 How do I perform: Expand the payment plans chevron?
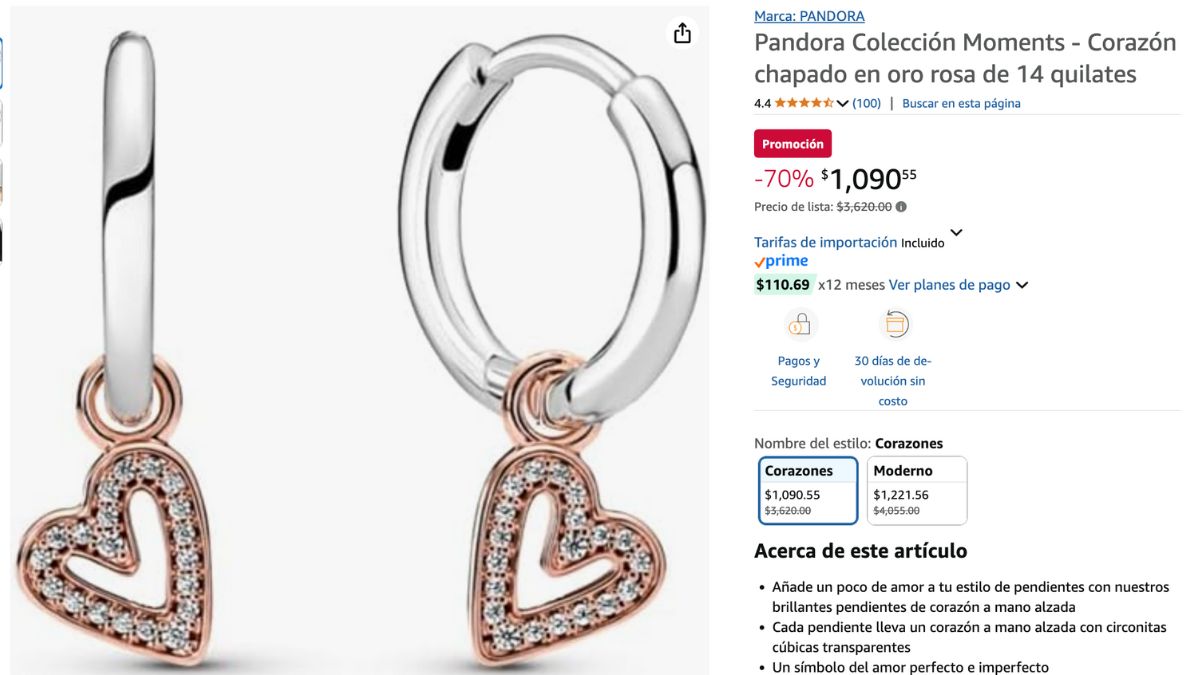click(1022, 285)
